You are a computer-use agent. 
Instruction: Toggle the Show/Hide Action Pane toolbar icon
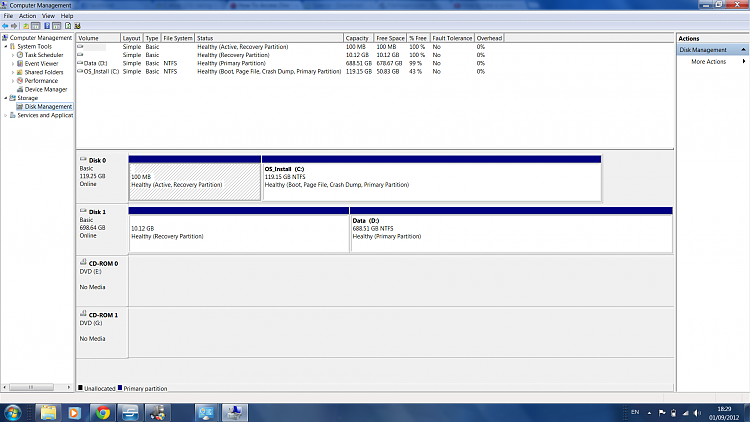coord(56,26)
